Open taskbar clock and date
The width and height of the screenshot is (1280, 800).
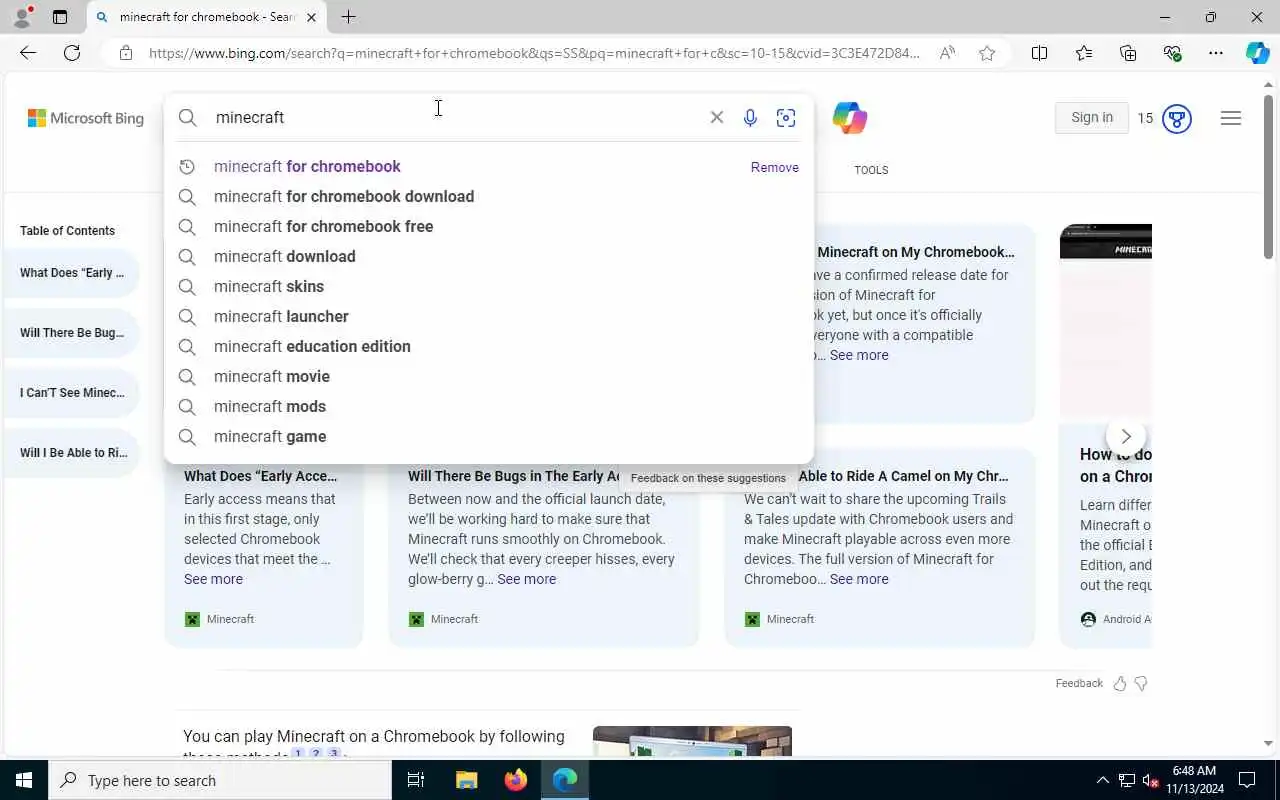point(1194,780)
